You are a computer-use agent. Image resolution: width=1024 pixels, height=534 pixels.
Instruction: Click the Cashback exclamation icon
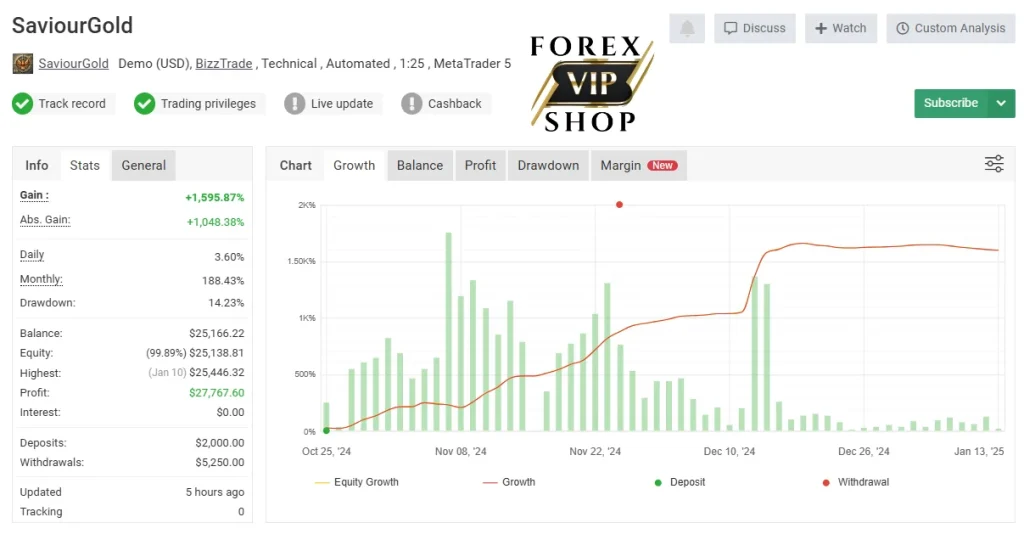[x=411, y=103]
